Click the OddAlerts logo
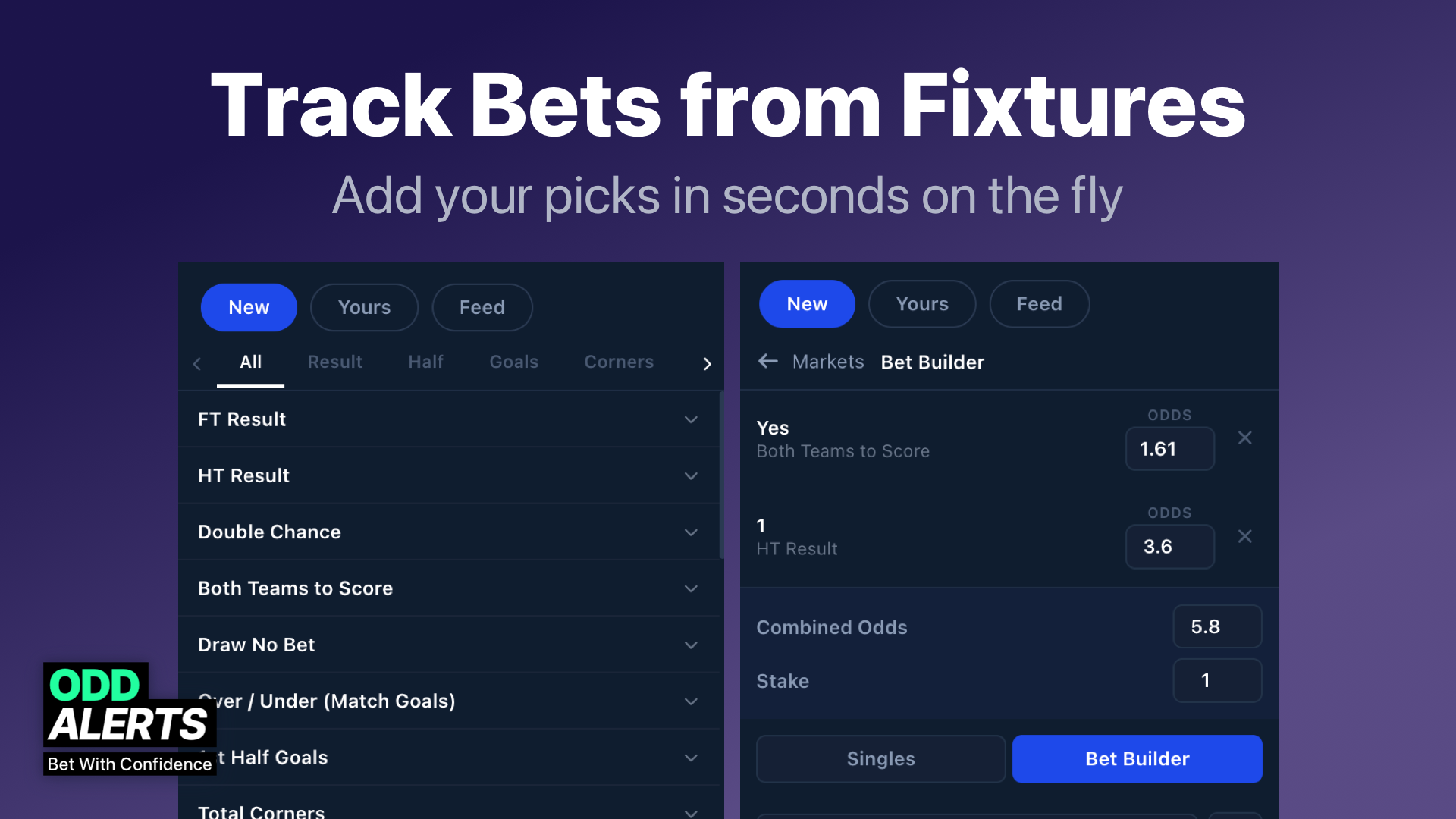This screenshot has height=819, width=1456. coord(130,717)
